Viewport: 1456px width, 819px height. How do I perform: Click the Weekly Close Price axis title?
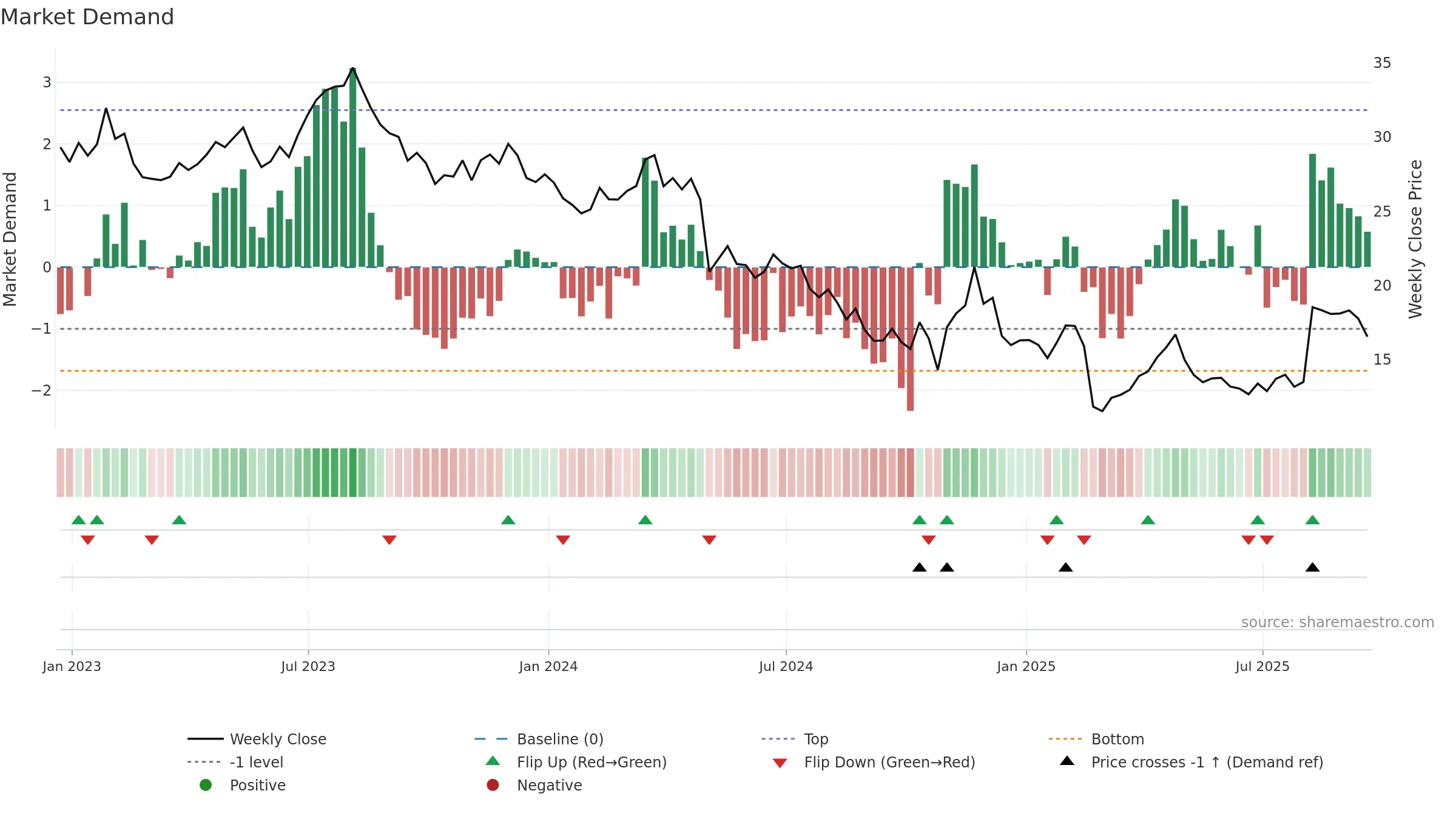click(x=1415, y=239)
